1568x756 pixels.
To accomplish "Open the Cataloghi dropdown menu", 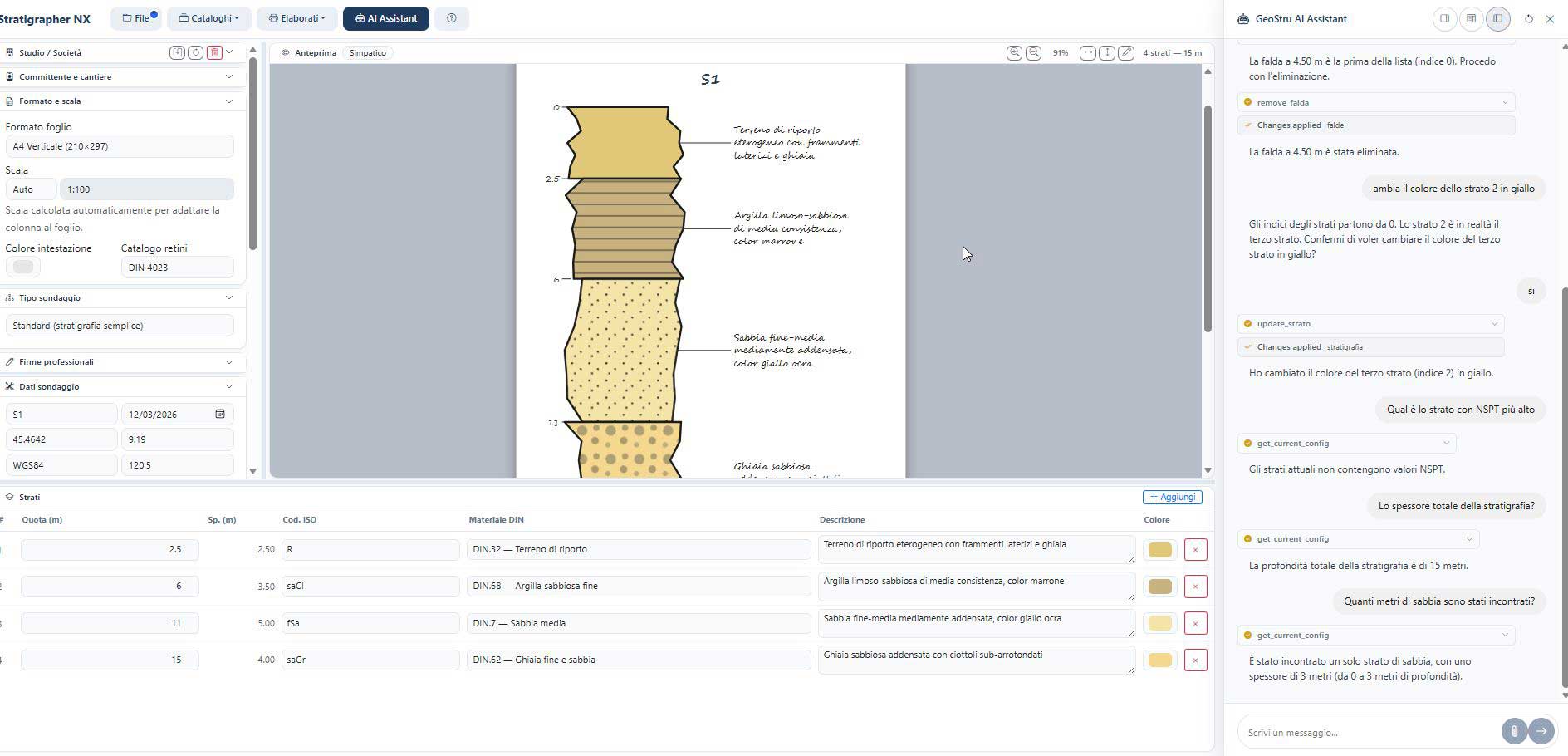I will [x=208, y=17].
